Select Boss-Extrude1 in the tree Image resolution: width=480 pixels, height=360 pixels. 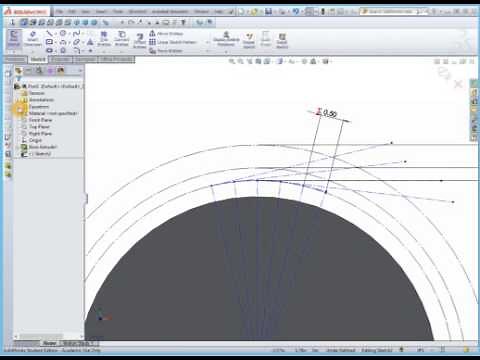(43, 147)
